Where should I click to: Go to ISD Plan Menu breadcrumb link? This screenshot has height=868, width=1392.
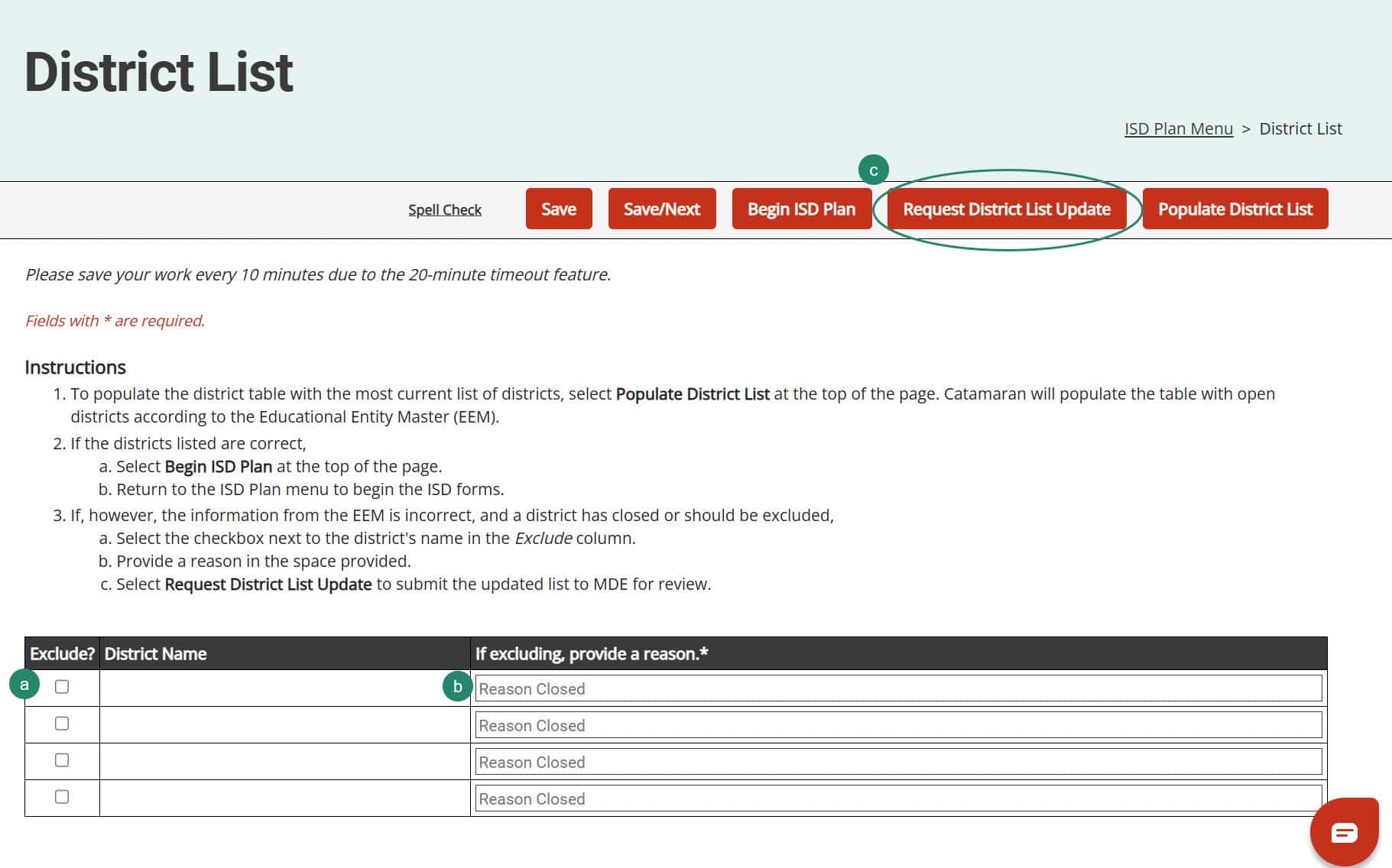coord(1179,128)
